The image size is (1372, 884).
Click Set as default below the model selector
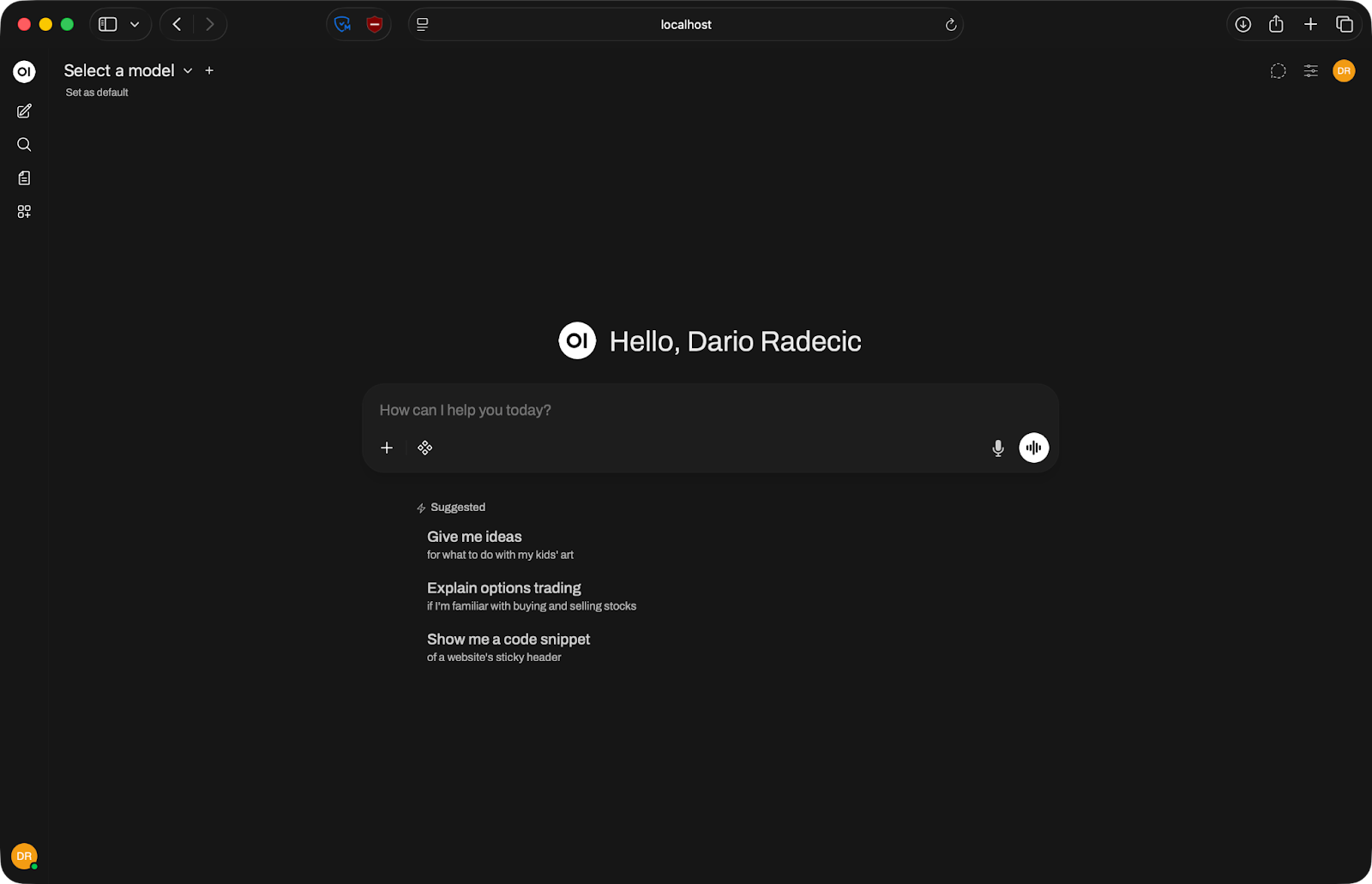tap(95, 92)
